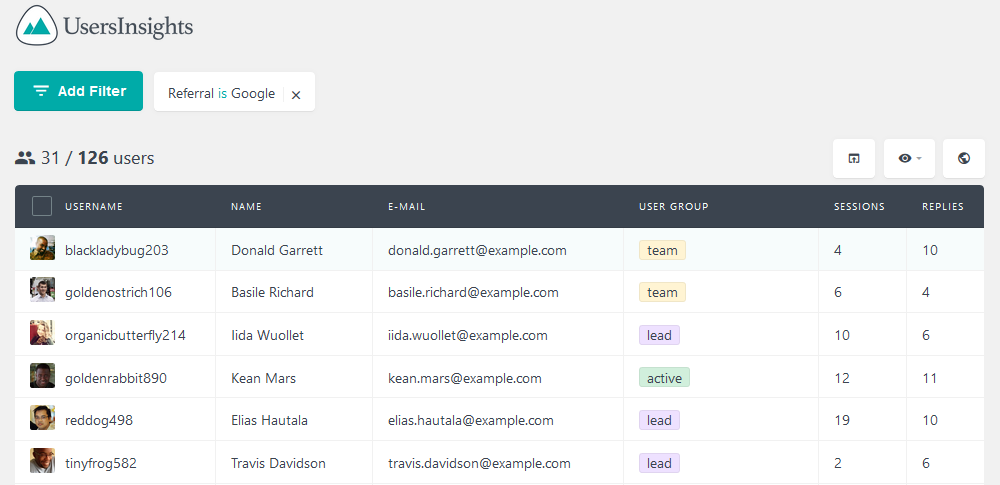Screen dimensions: 1000x485
Task: Open the globe map view icon
Action: (x=964, y=158)
